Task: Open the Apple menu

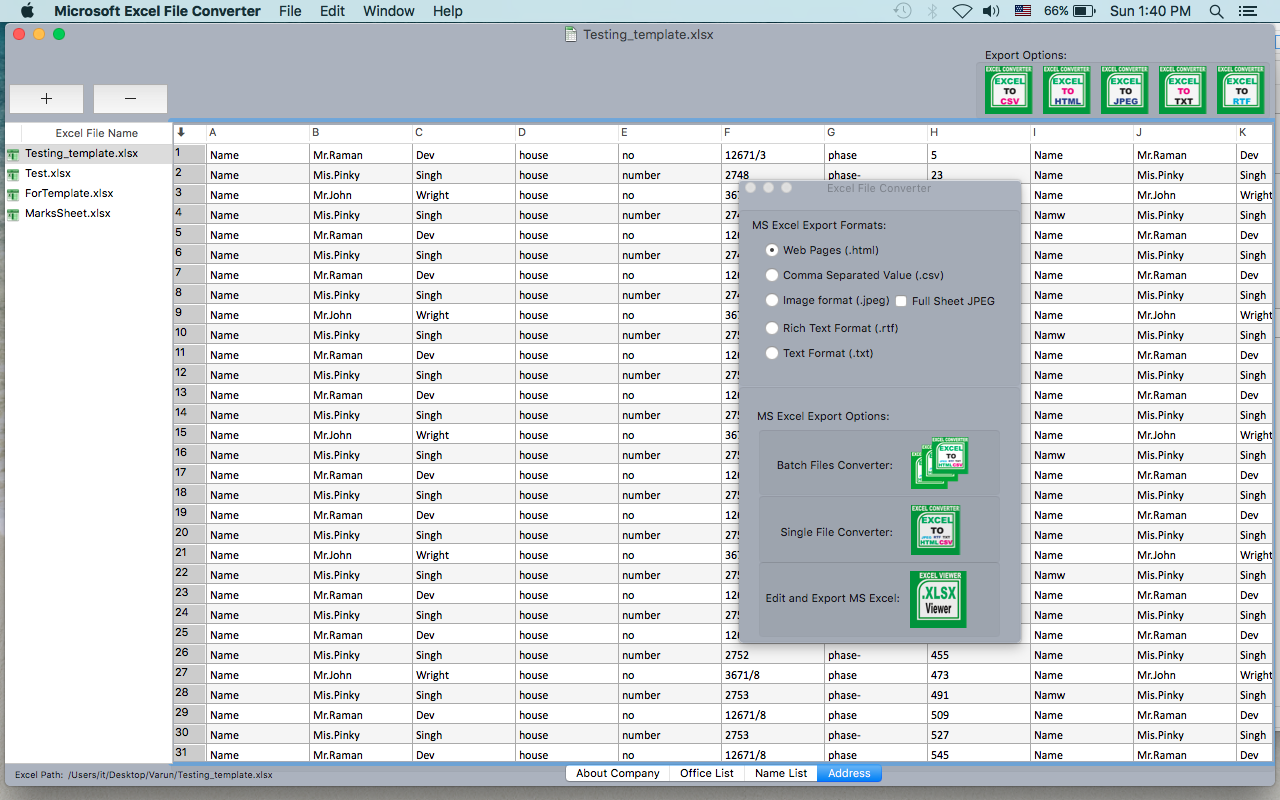Action: pos(27,11)
